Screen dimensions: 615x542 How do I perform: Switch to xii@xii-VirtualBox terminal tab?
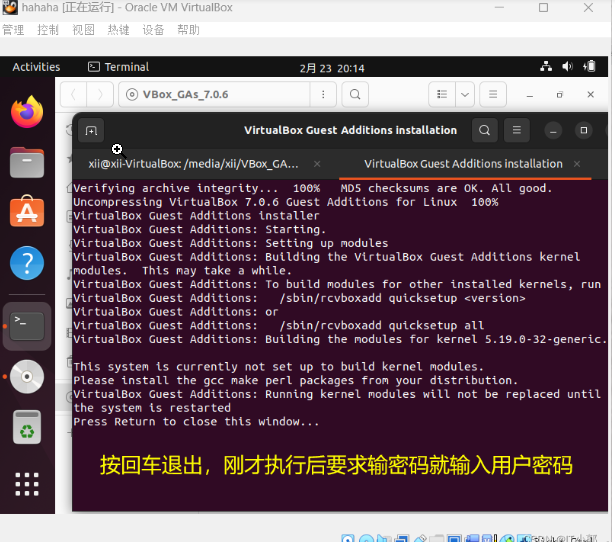pos(193,163)
